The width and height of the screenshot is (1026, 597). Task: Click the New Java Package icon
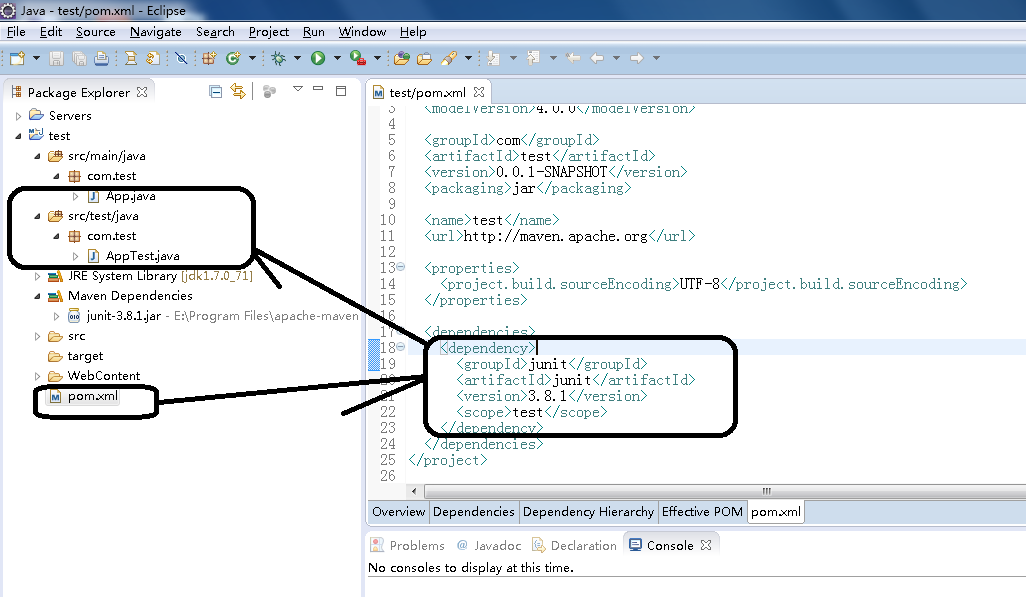[209, 58]
